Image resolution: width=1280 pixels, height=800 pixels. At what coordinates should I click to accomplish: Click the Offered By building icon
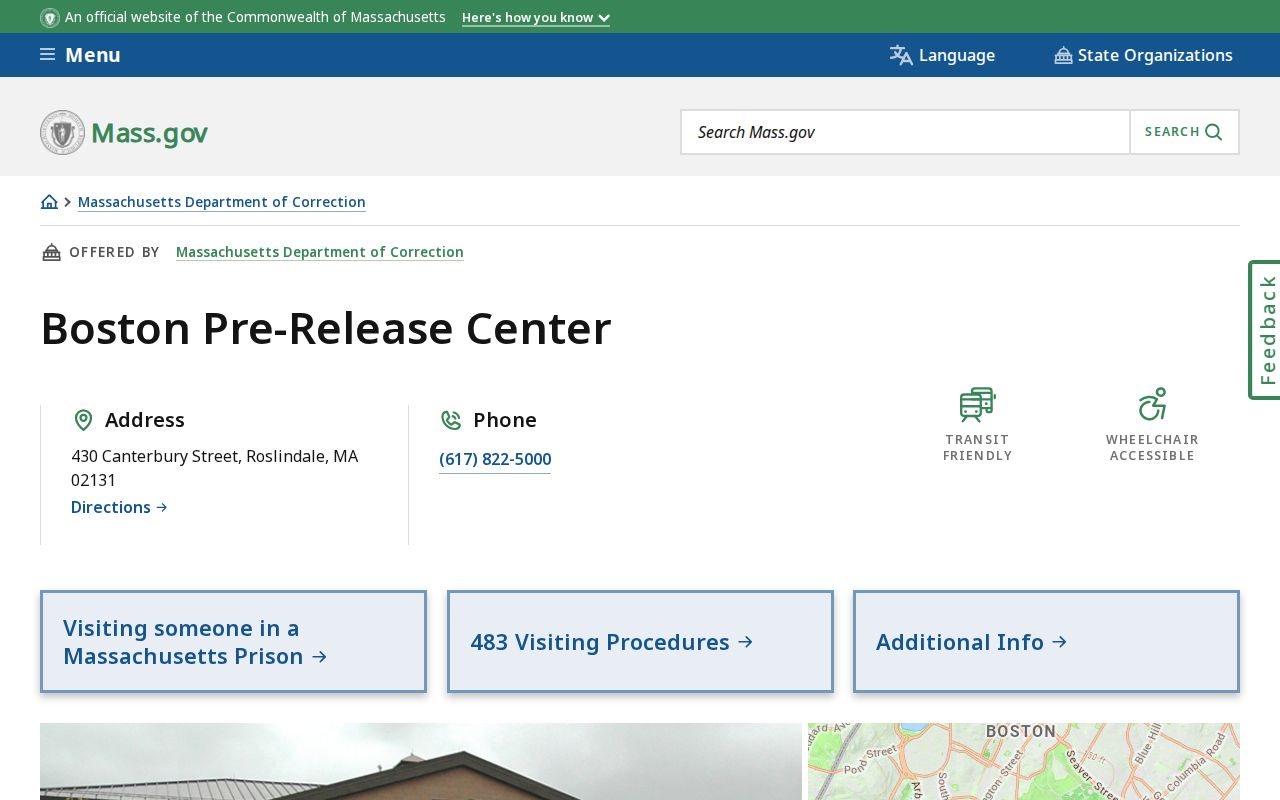(51, 252)
